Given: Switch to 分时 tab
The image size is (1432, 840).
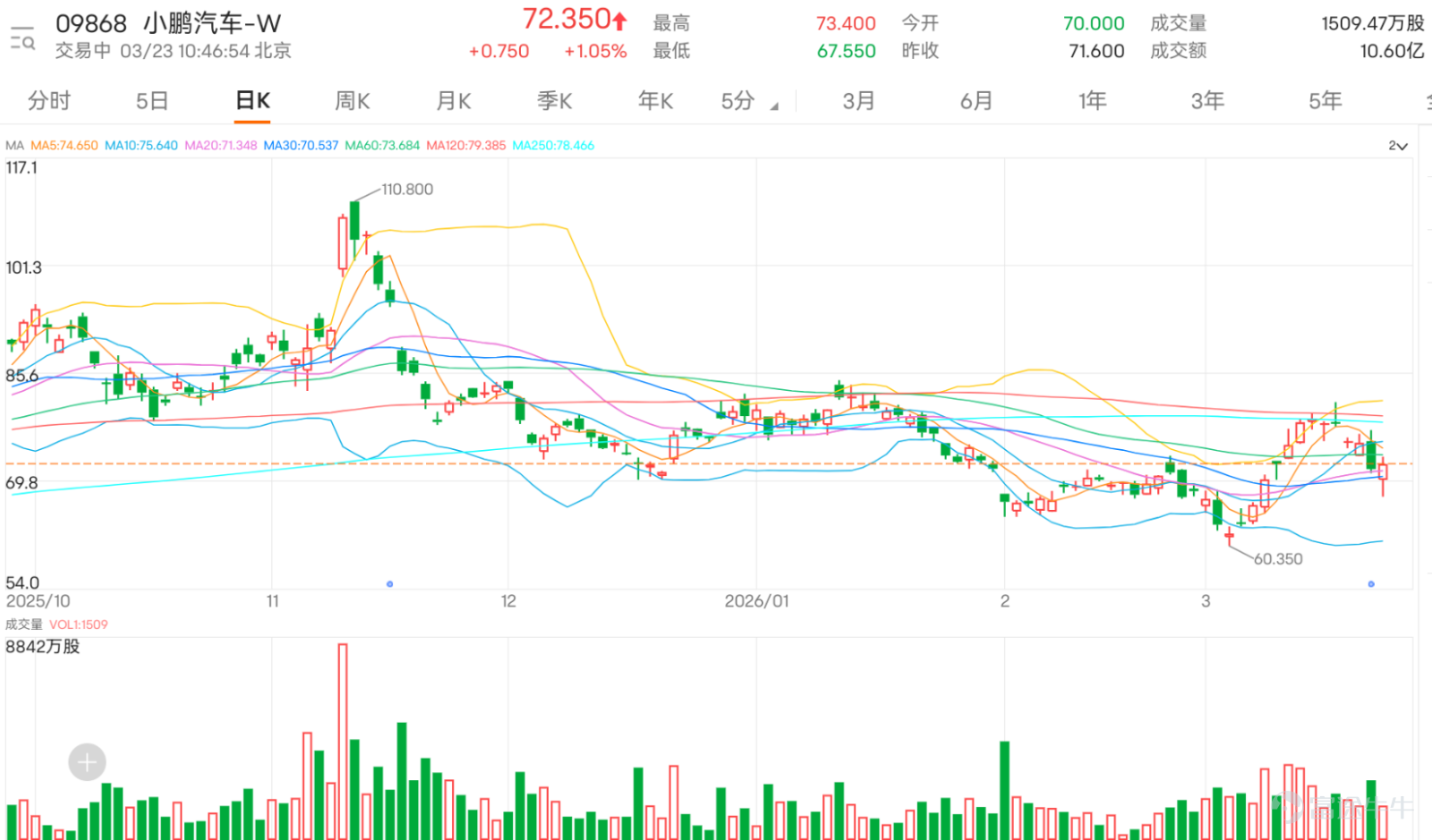Looking at the screenshot, I should click(49, 101).
